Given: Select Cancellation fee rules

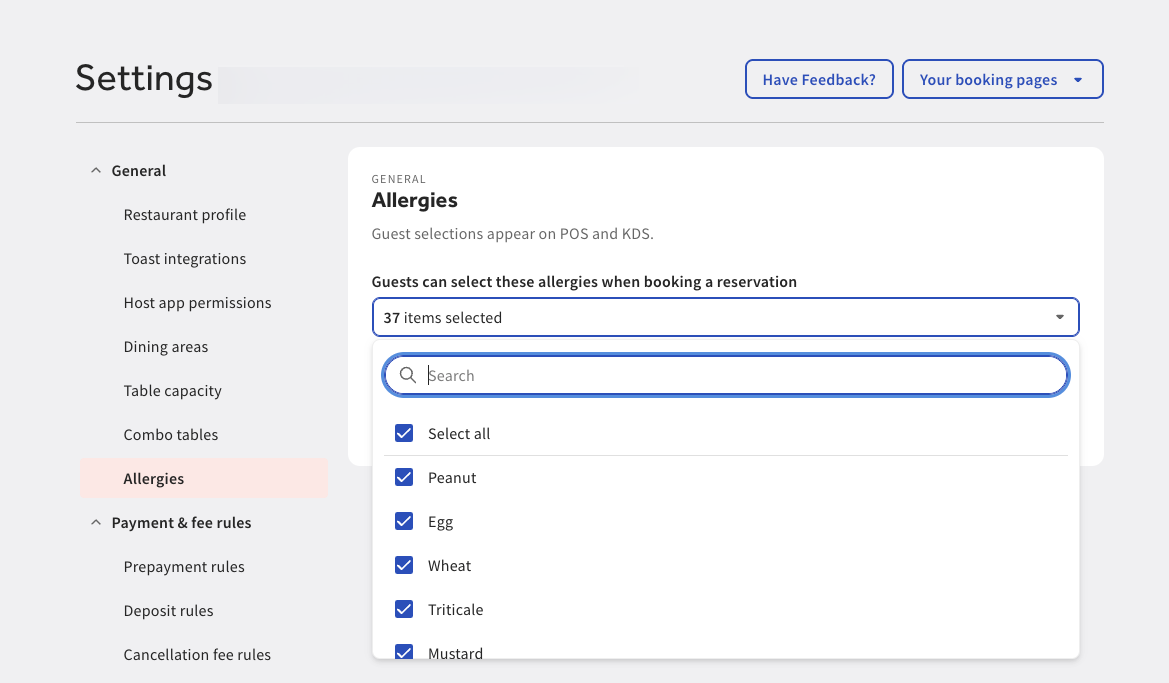Looking at the screenshot, I should (x=197, y=654).
